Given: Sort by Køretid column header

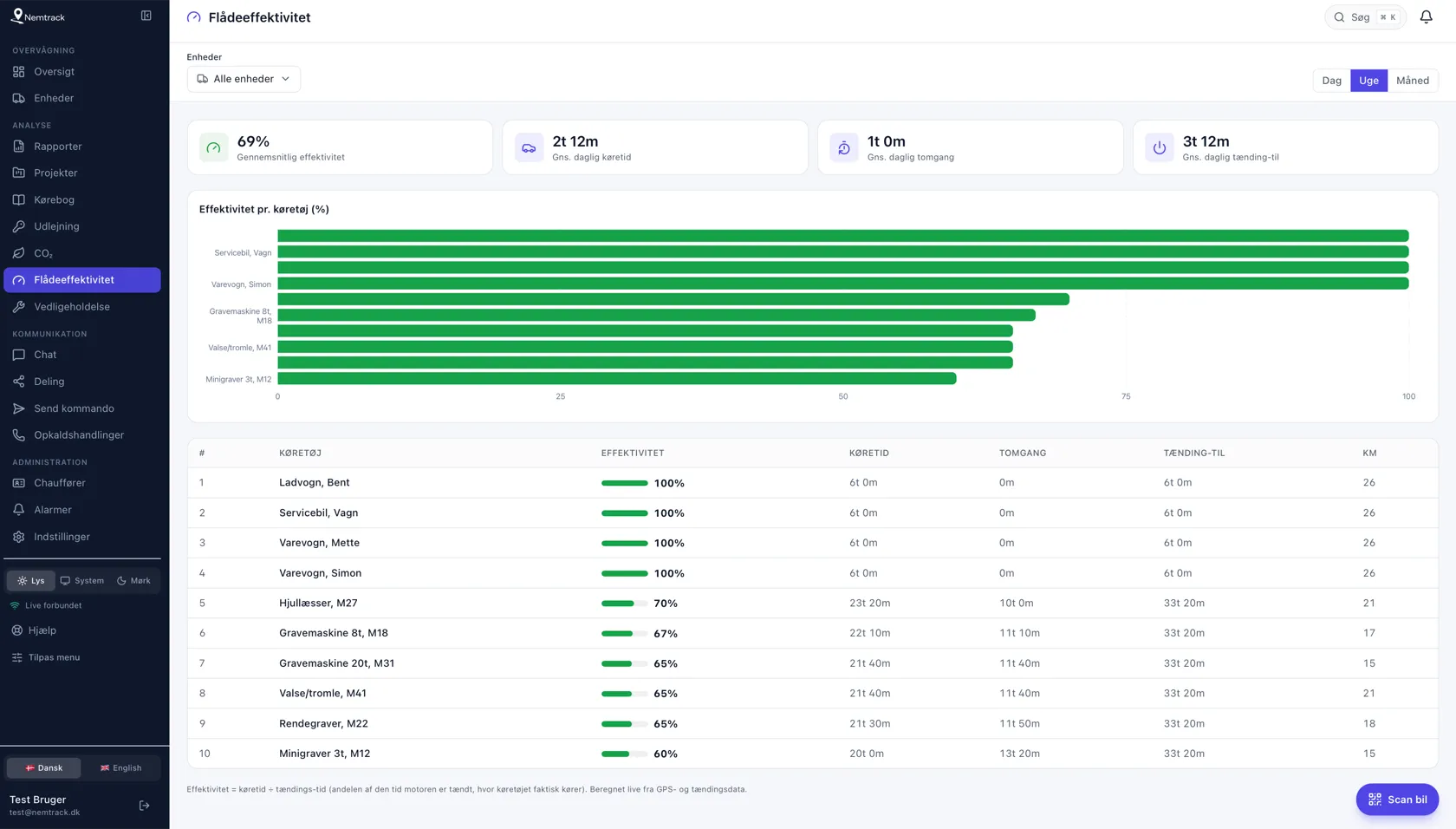Looking at the screenshot, I should point(869,454).
